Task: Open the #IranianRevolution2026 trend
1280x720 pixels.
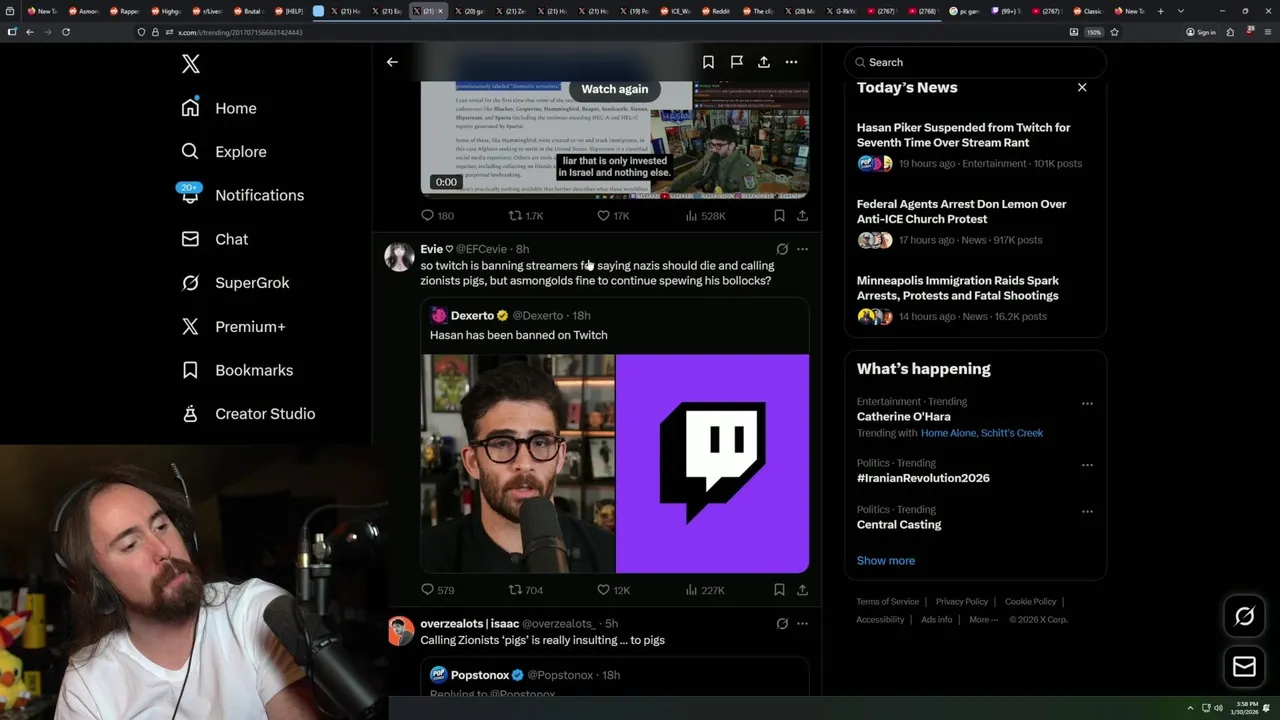Action: click(923, 478)
